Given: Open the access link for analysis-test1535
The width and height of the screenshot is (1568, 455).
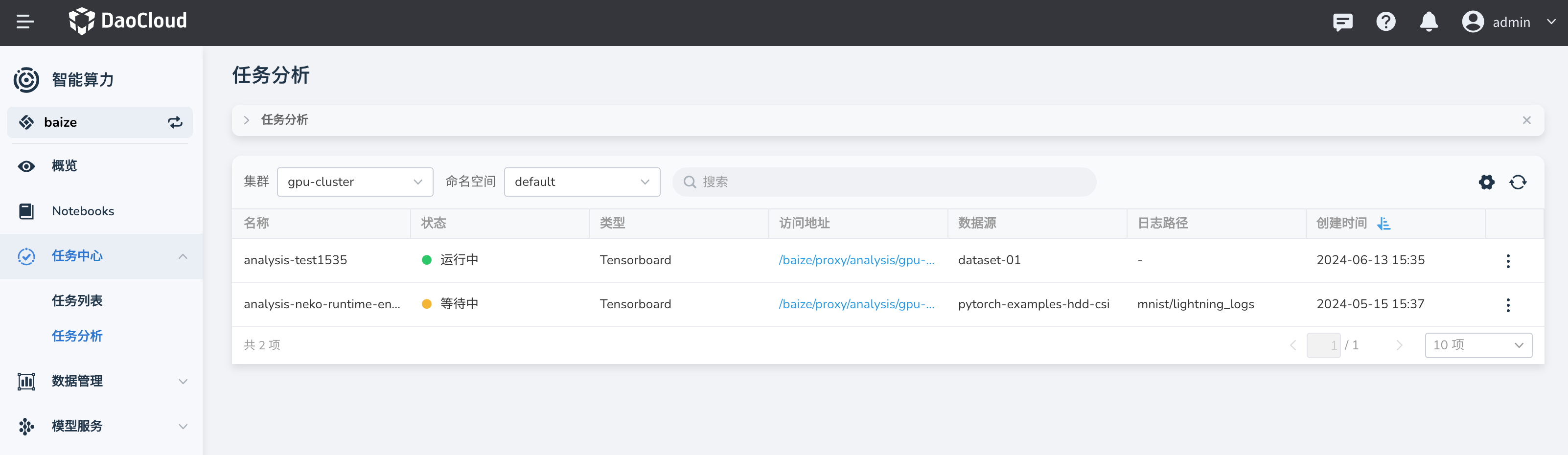Looking at the screenshot, I should coord(857,260).
